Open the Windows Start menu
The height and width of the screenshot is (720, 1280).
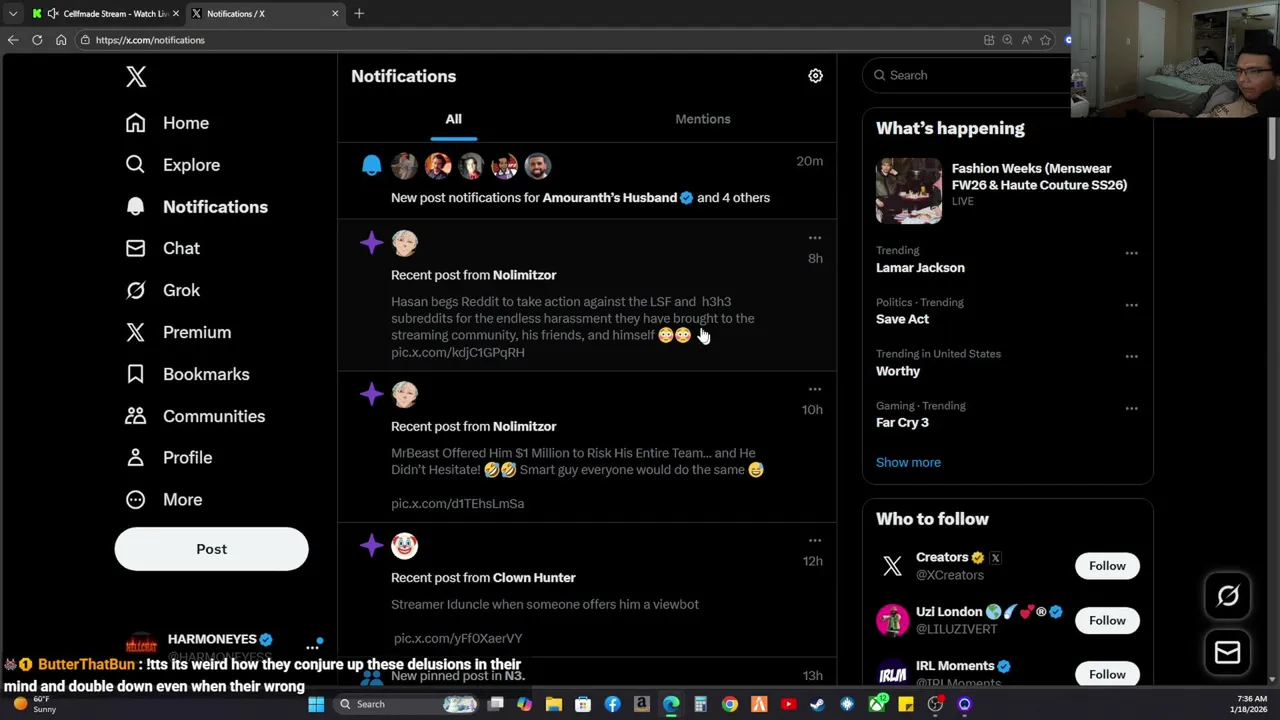(x=316, y=704)
